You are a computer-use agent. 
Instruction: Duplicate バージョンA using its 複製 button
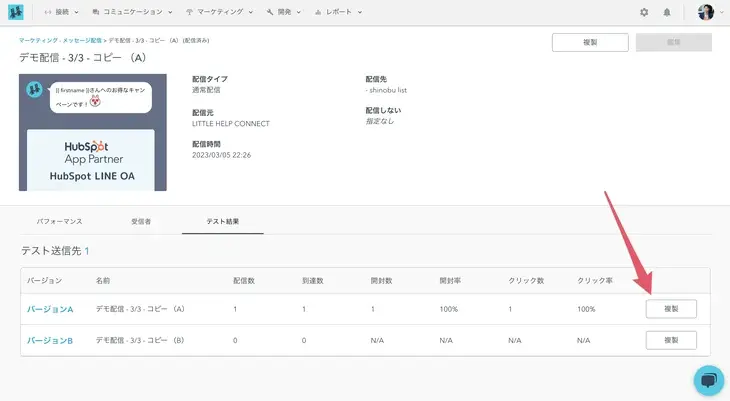(x=671, y=309)
